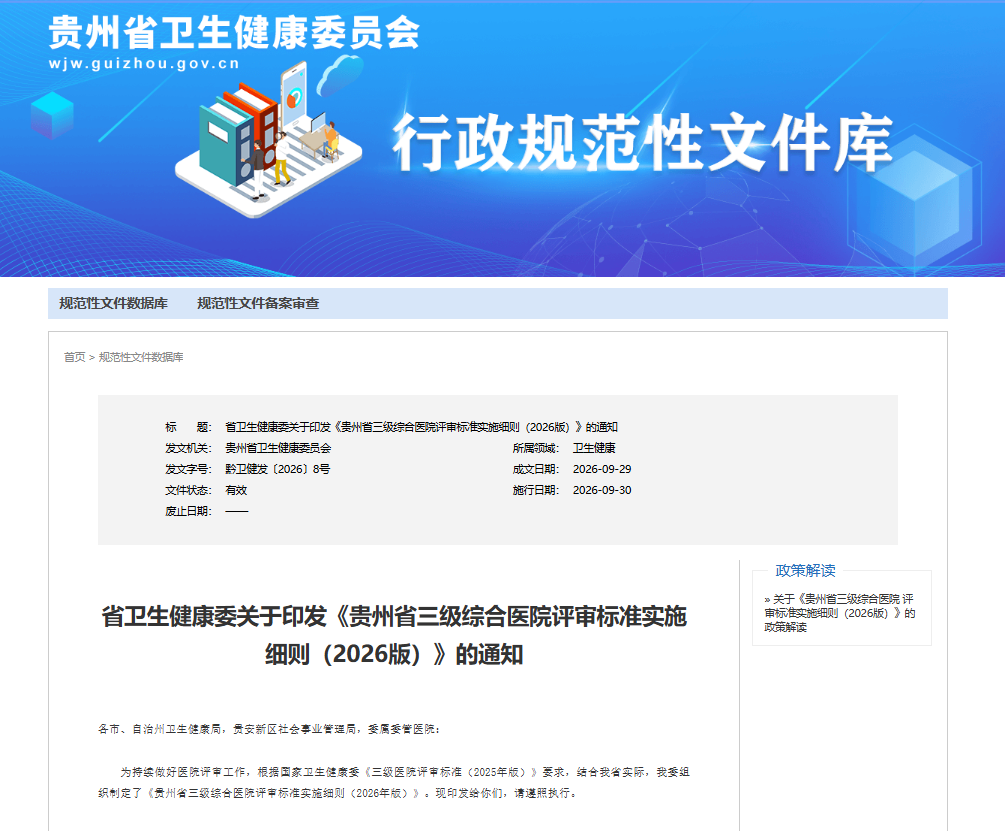This screenshot has width=1005, height=831.
Task: Click the 发文字号 field label
Action: pos(188,469)
